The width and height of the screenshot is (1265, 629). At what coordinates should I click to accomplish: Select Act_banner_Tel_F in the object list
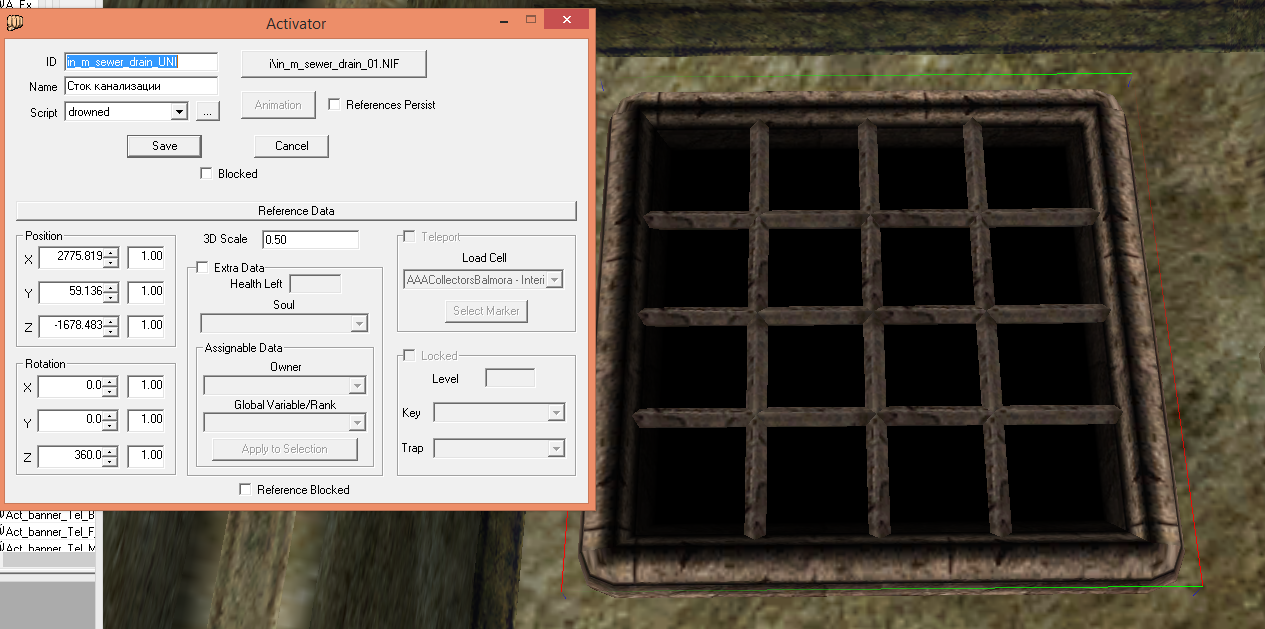coord(48,531)
